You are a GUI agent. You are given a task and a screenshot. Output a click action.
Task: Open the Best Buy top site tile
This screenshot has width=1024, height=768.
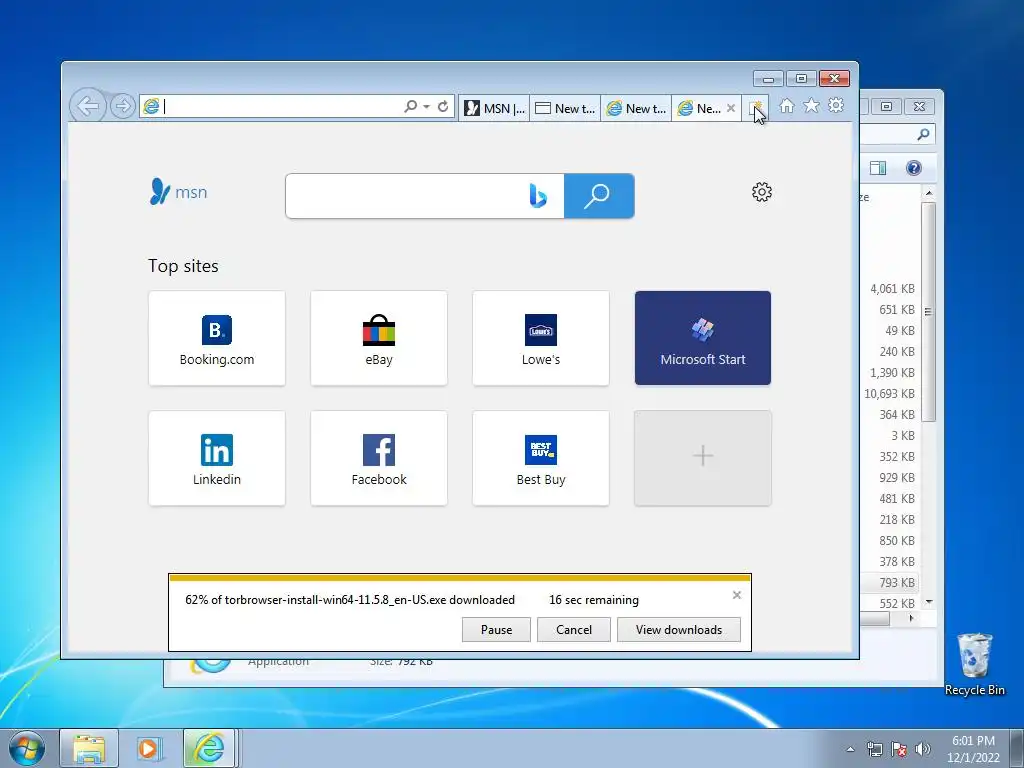pos(541,458)
